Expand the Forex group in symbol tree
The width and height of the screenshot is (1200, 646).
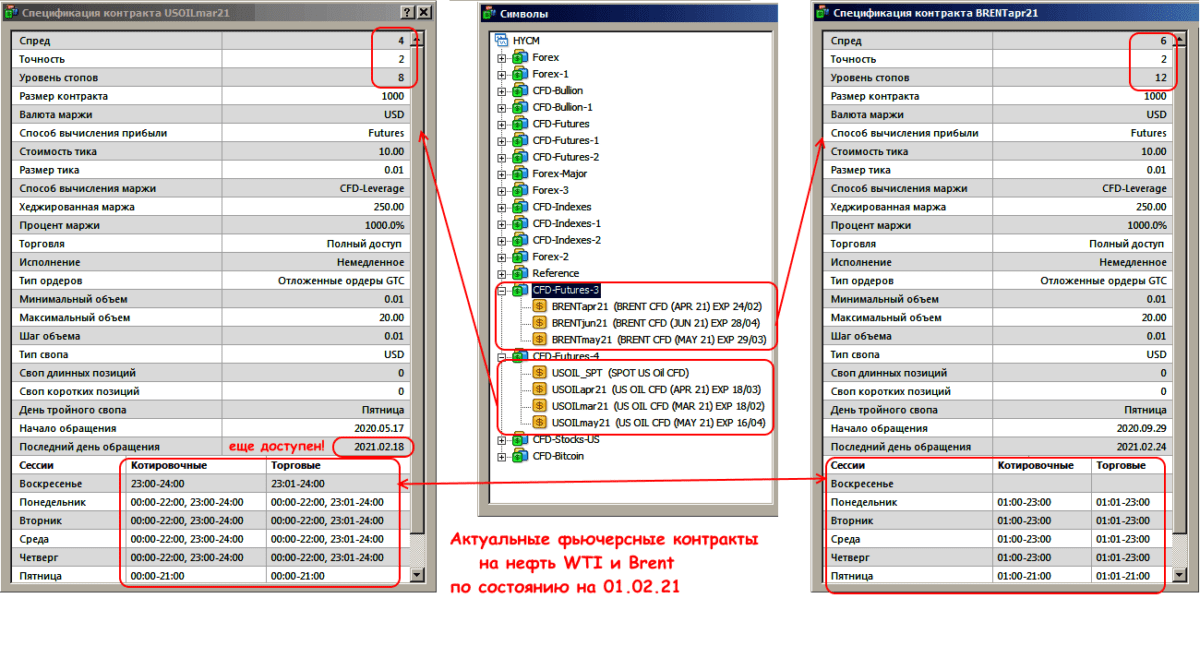click(x=502, y=58)
